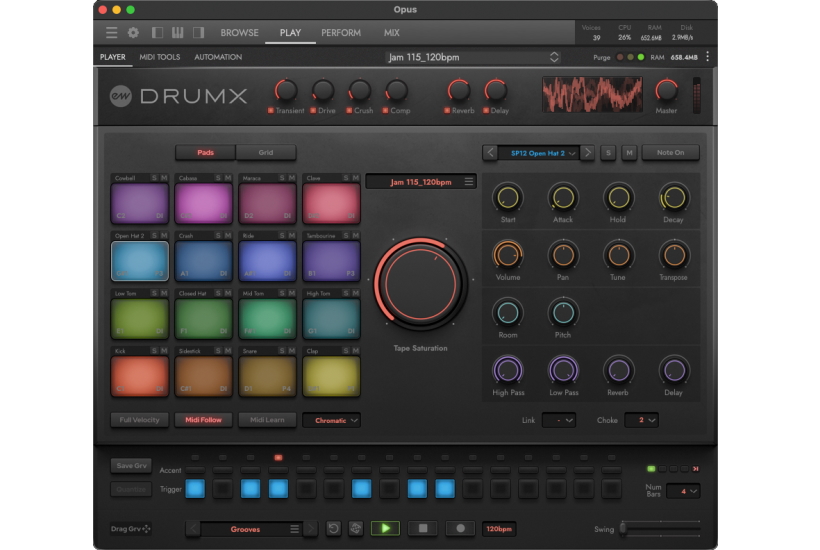Click the Volume knob

(508, 255)
